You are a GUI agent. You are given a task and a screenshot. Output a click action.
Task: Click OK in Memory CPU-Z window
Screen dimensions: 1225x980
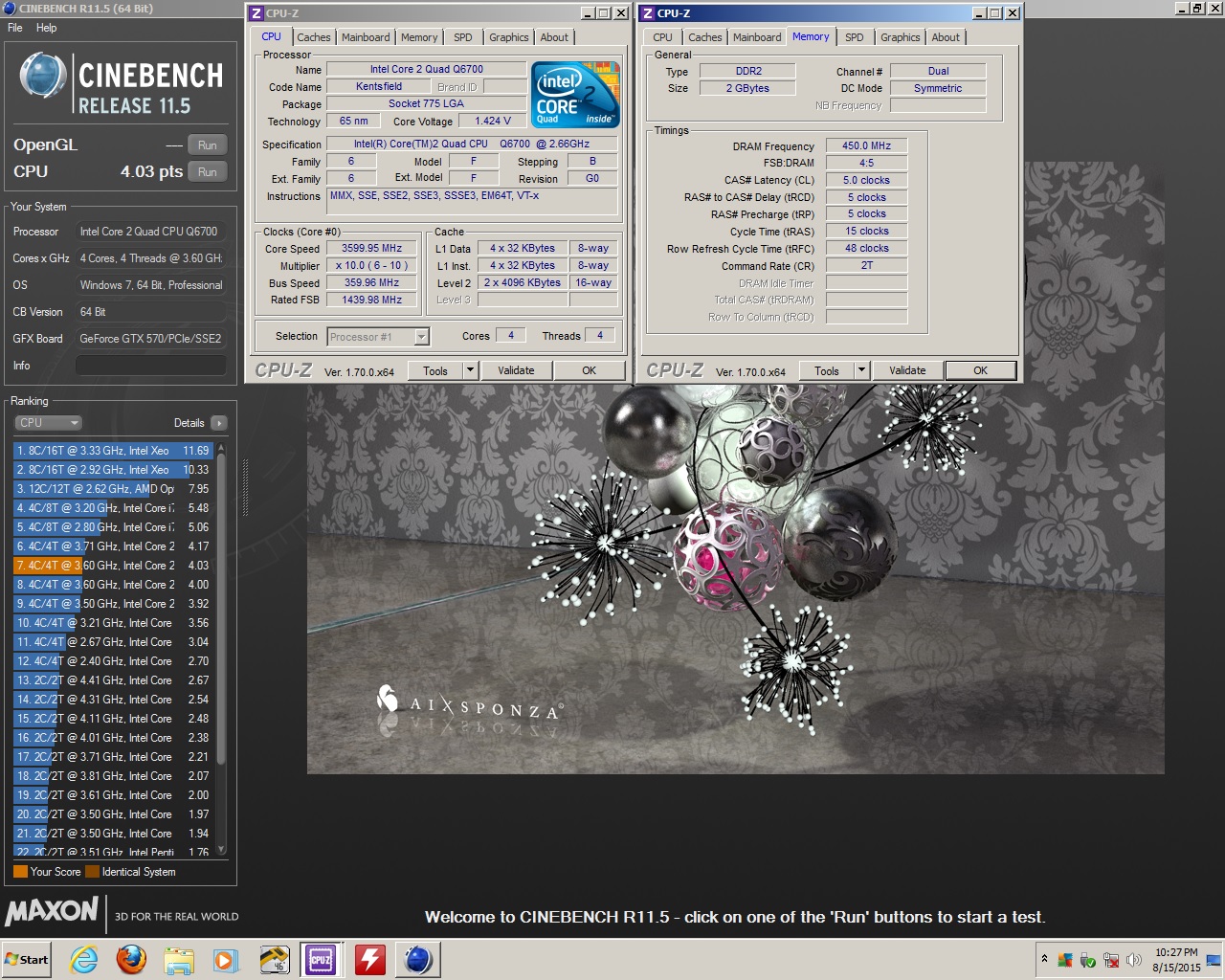[x=980, y=371]
